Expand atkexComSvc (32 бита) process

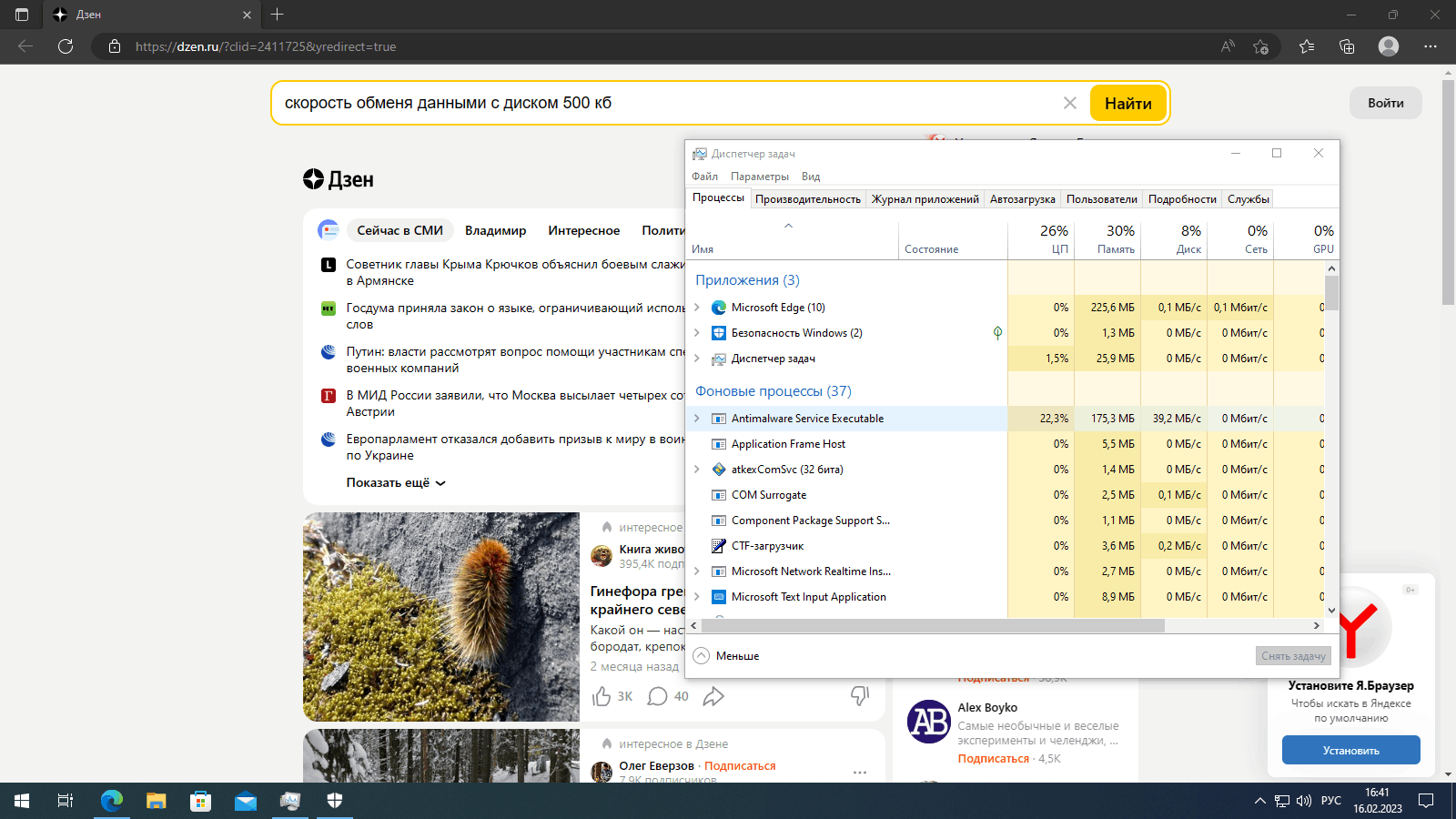[697, 470]
